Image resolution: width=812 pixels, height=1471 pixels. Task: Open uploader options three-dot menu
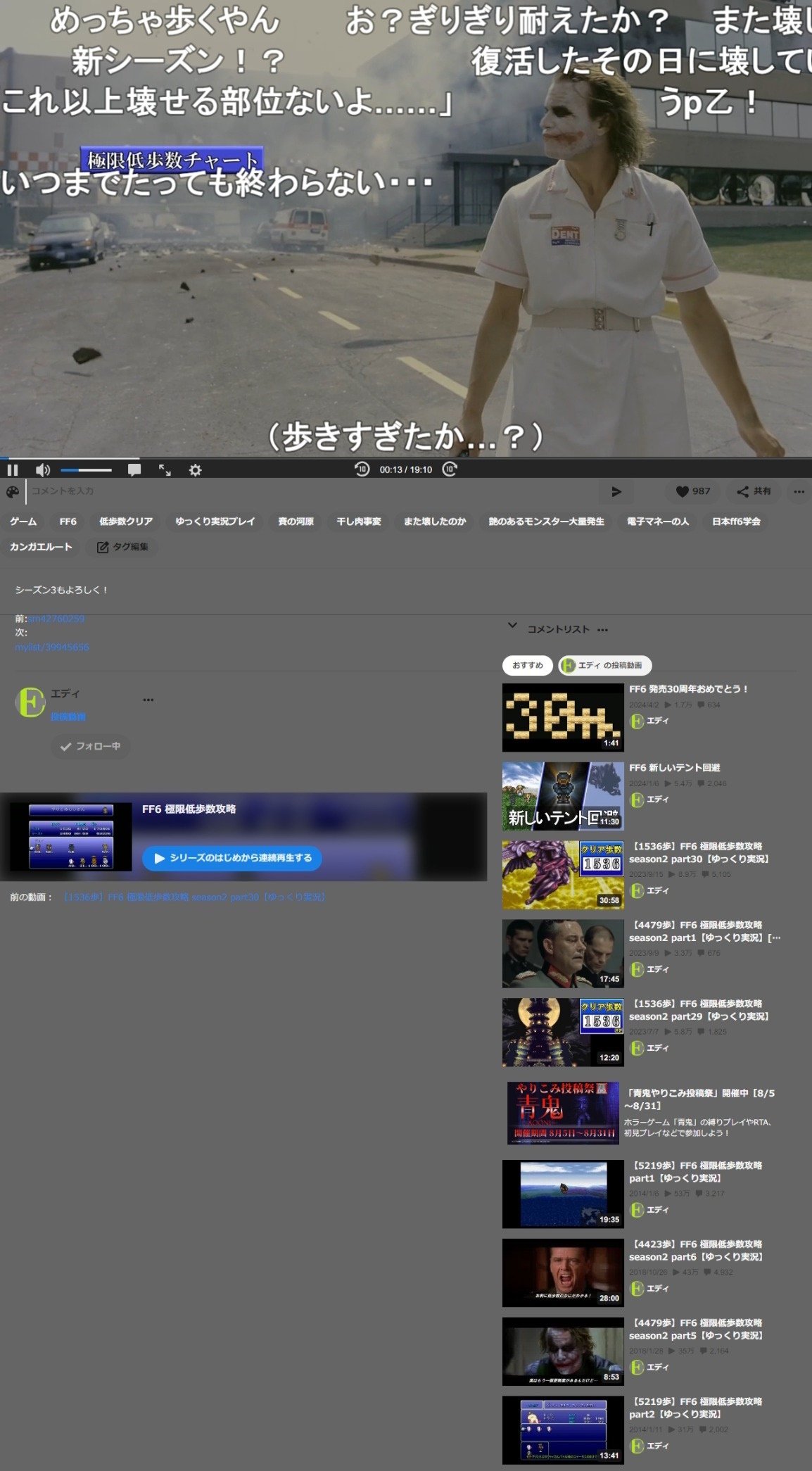coord(148,700)
